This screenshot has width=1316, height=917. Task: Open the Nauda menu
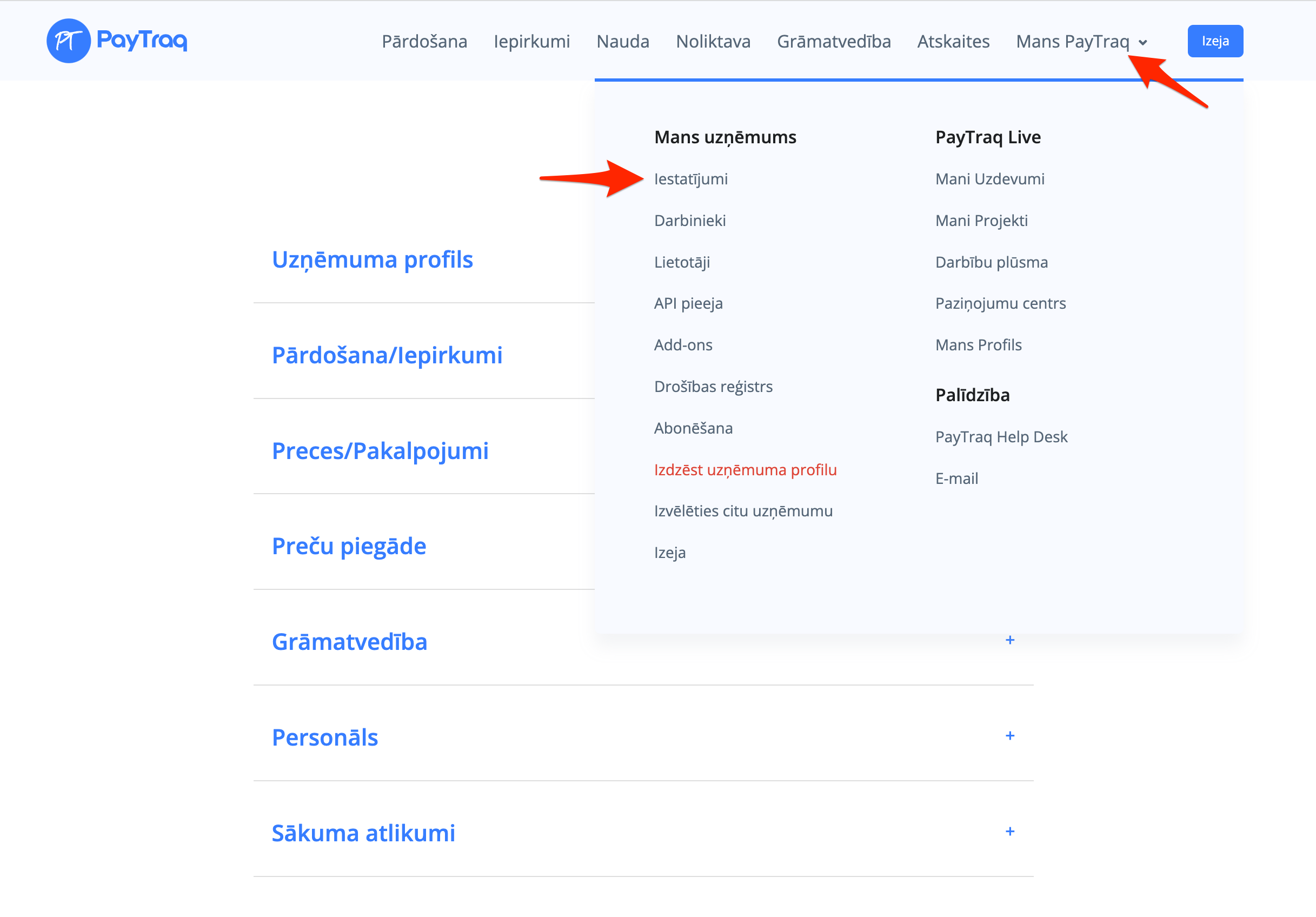622,41
